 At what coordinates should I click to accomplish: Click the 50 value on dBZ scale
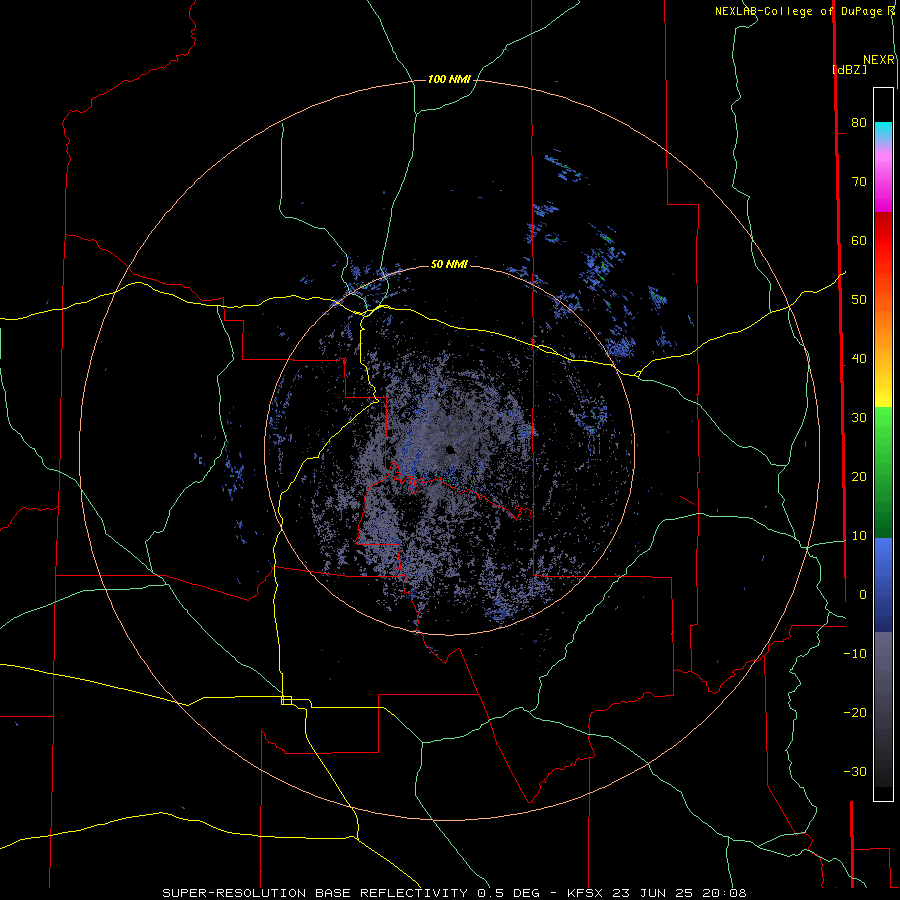(859, 300)
